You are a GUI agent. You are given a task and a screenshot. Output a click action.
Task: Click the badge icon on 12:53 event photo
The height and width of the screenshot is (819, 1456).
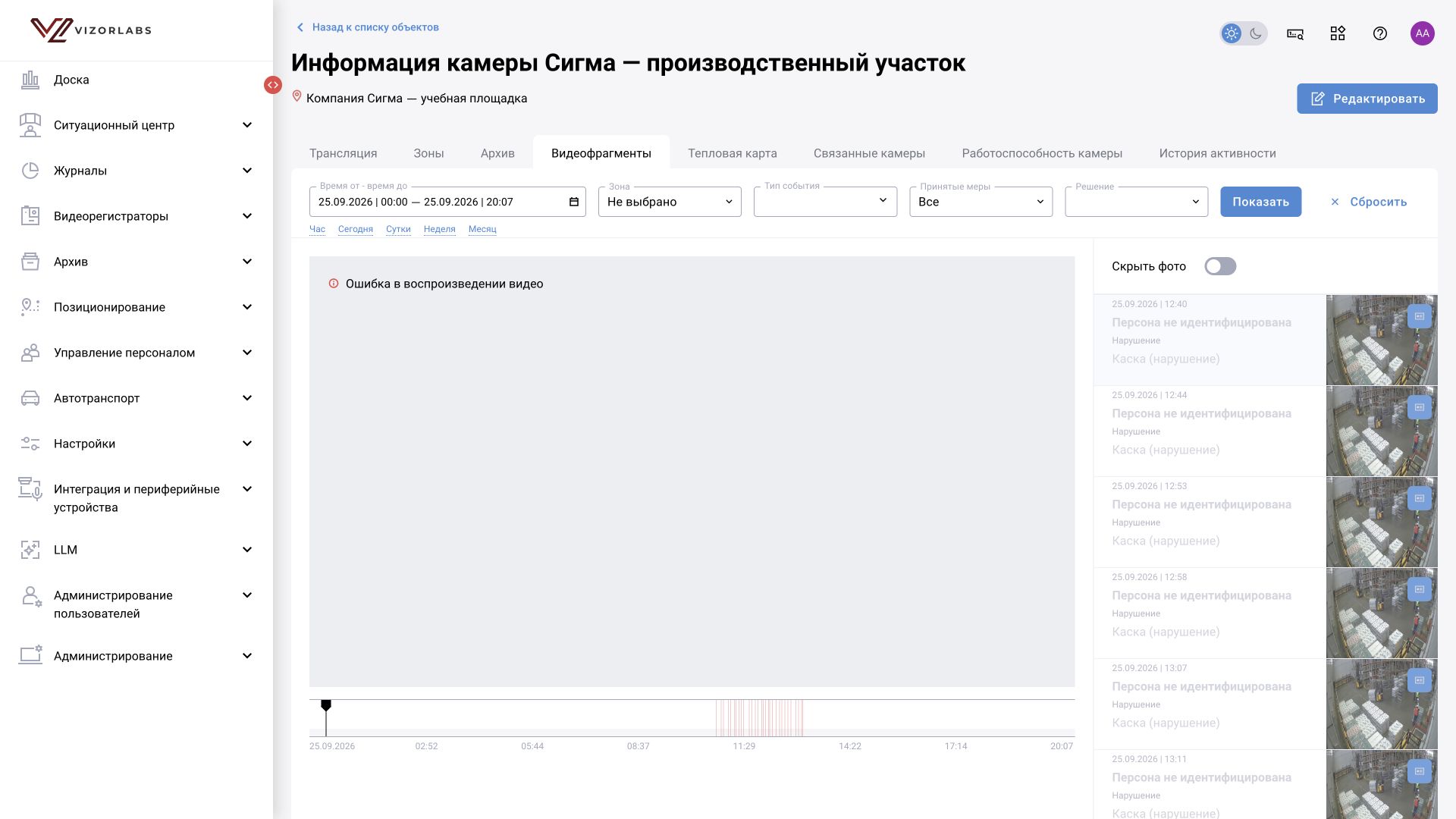1420,498
